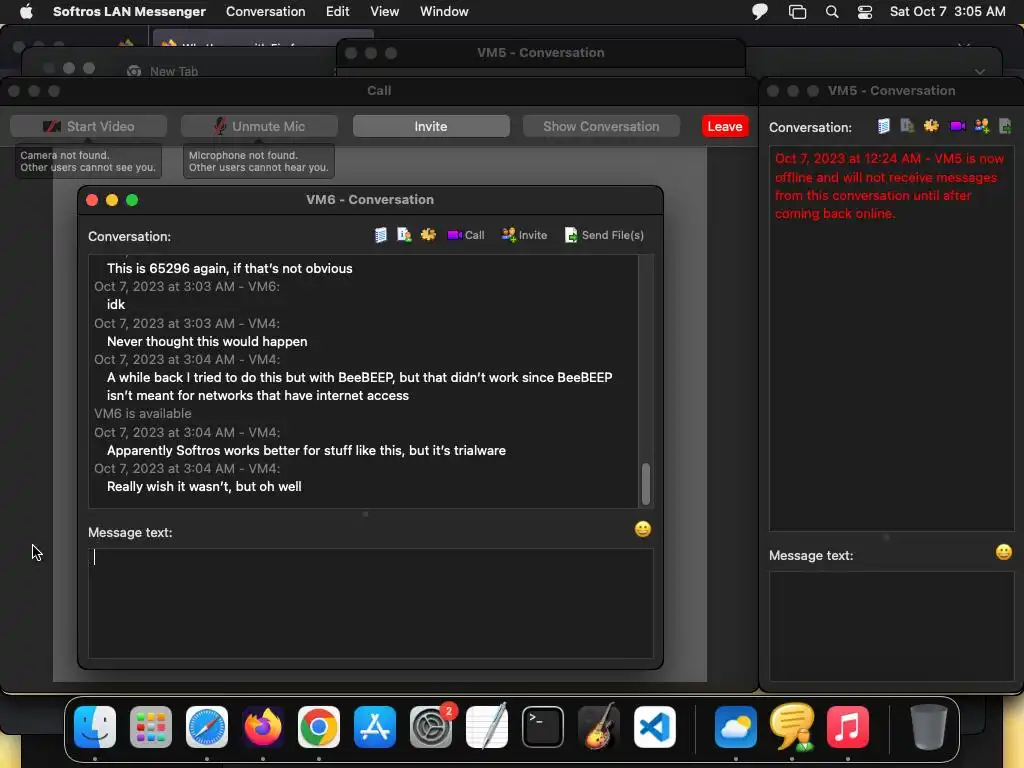Launch GarageBand from the Dock
1024x768 pixels.
pos(599,727)
